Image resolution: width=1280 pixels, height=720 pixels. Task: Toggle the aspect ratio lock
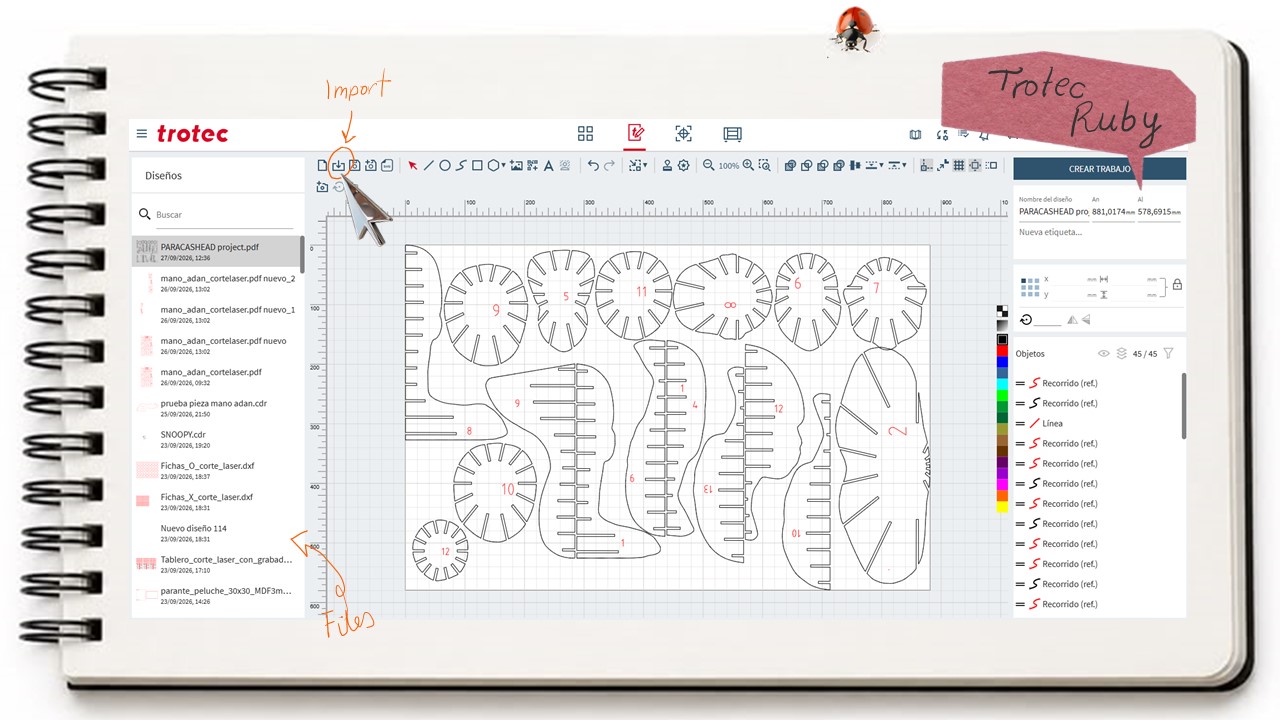coord(1177,285)
